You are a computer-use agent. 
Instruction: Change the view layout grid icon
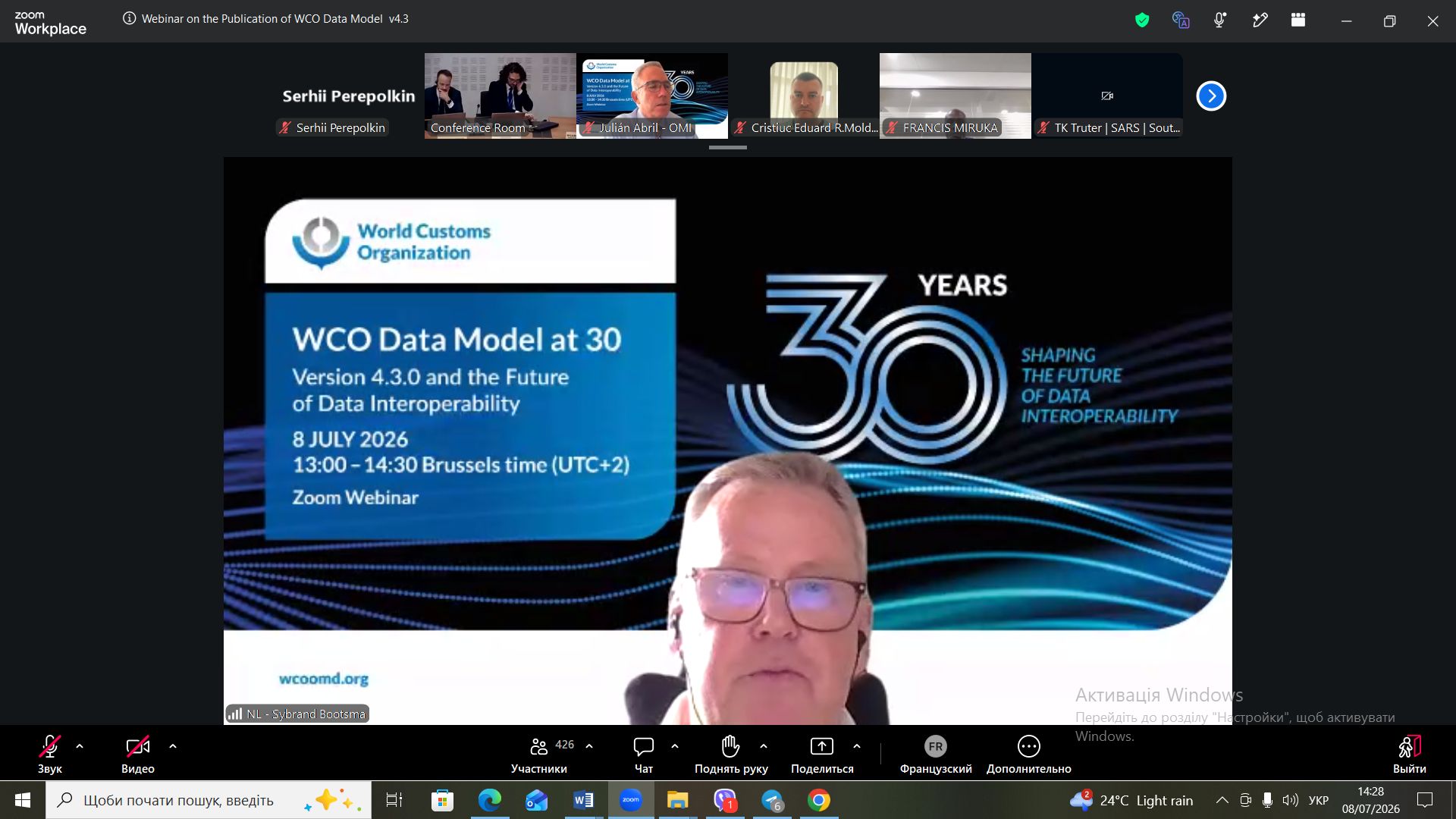[x=1298, y=20]
